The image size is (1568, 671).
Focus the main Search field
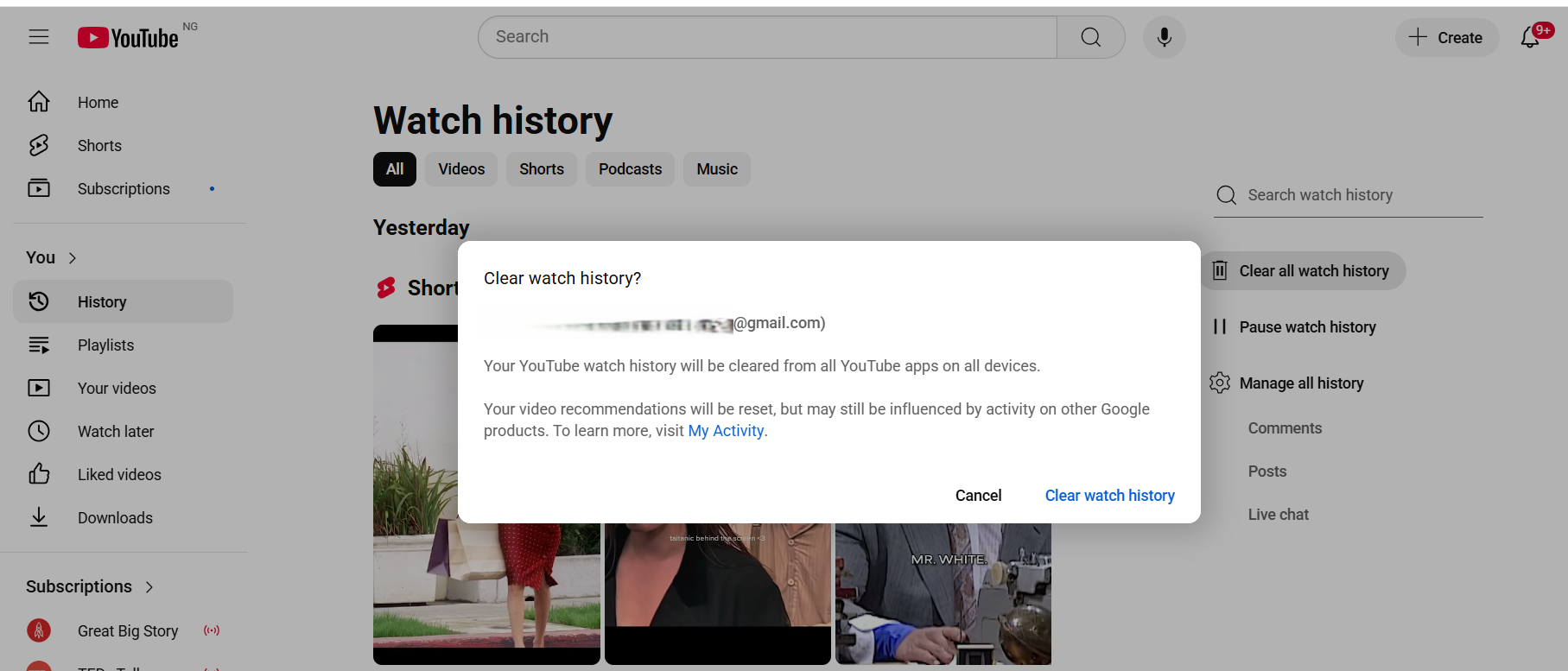(x=767, y=37)
